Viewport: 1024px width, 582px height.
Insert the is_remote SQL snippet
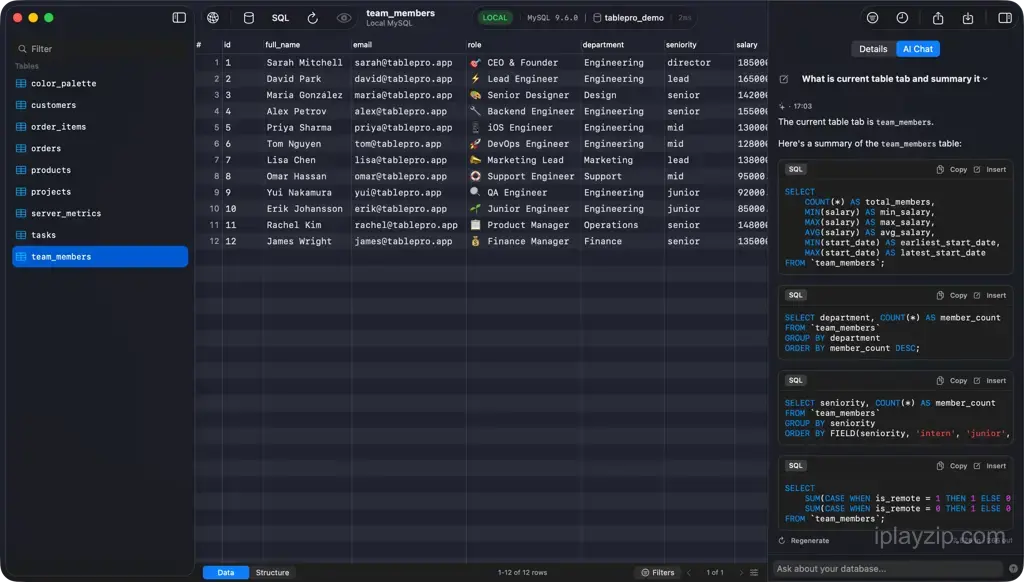point(990,466)
